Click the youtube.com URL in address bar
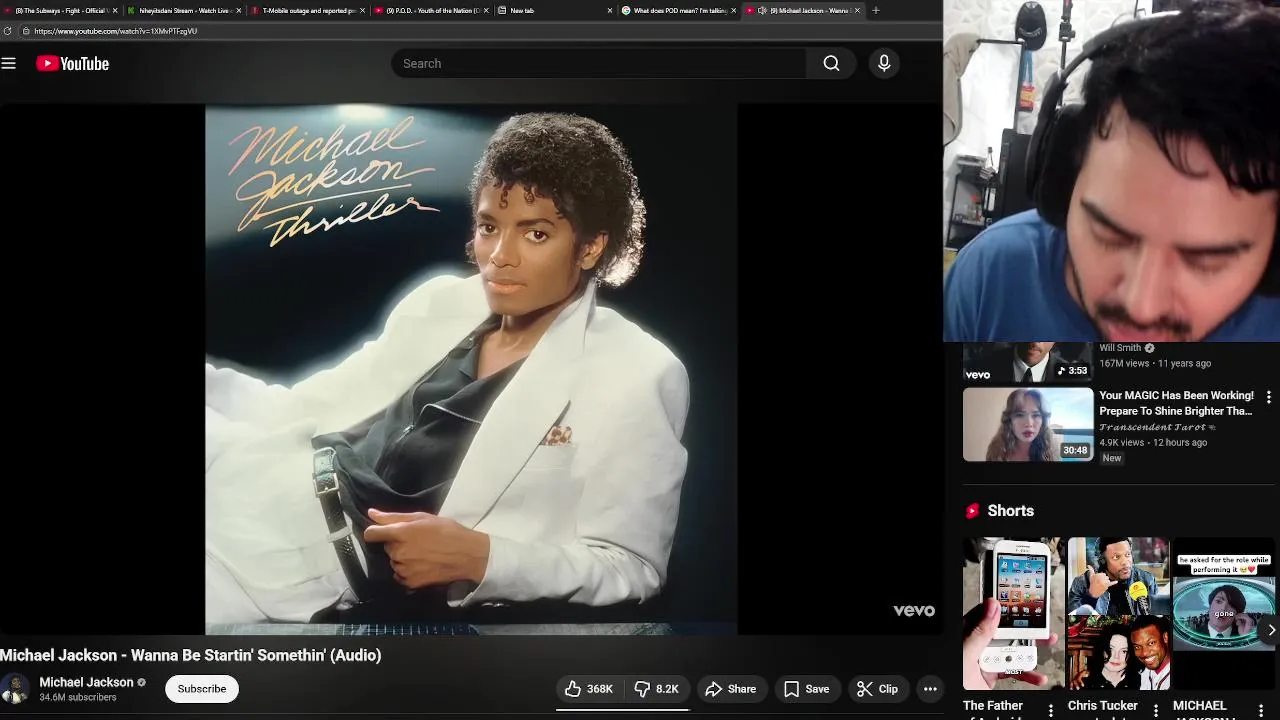The height and width of the screenshot is (720, 1280). [x=115, y=31]
